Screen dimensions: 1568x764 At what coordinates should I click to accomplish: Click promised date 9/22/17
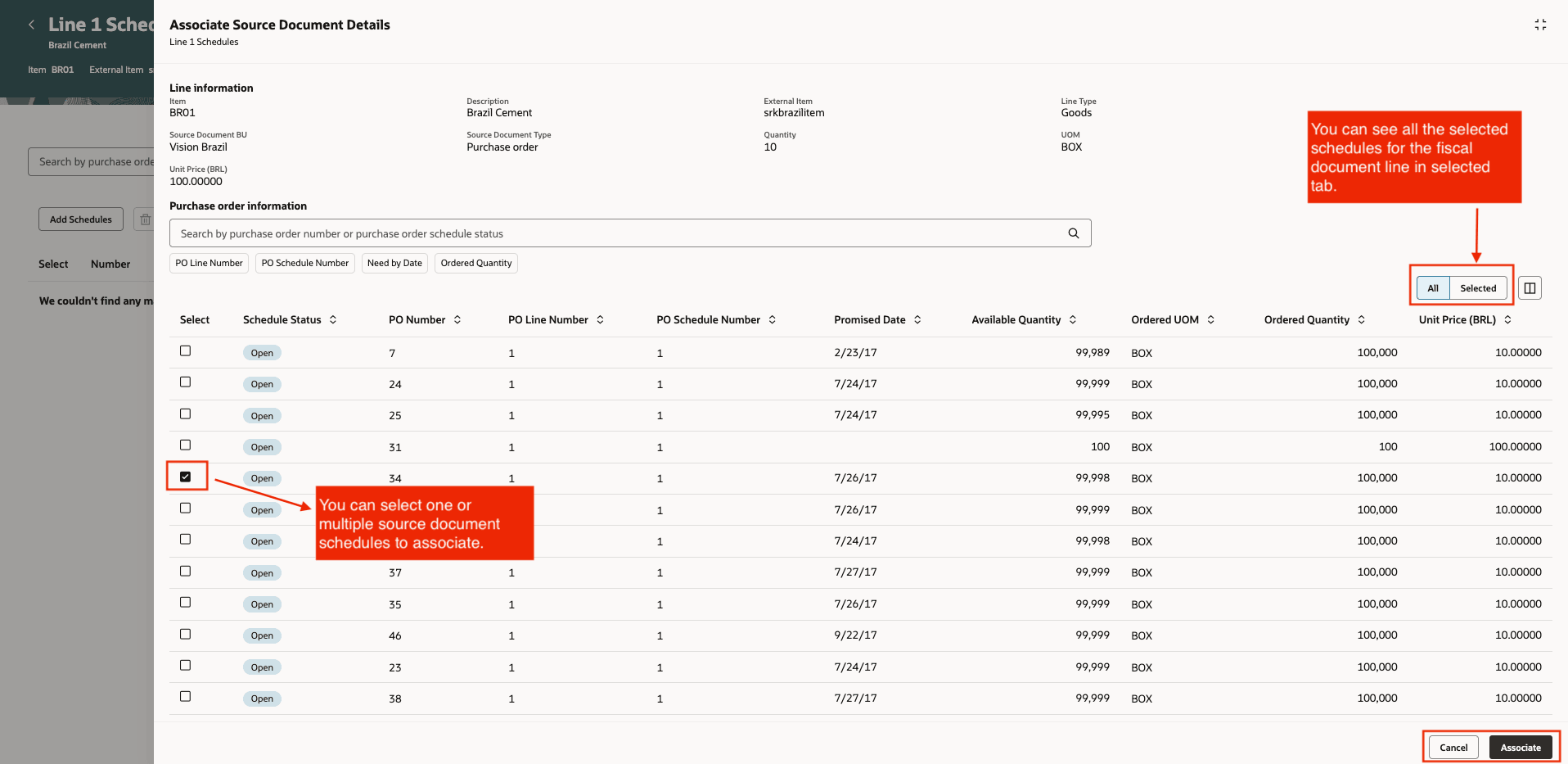(855, 635)
